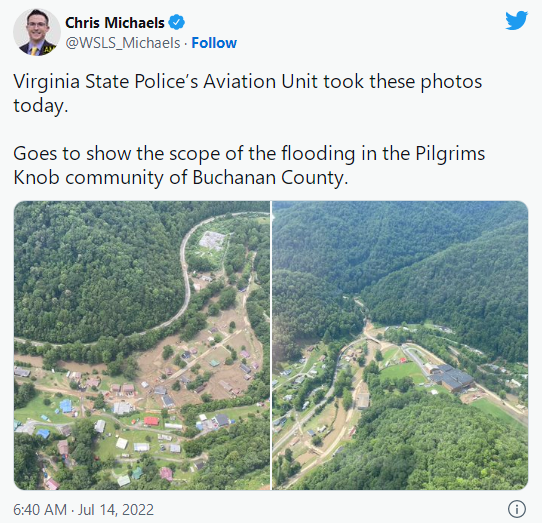542x523 pixels.
Task: Open Chris Michaels' profile avatar
Action: [37, 32]
